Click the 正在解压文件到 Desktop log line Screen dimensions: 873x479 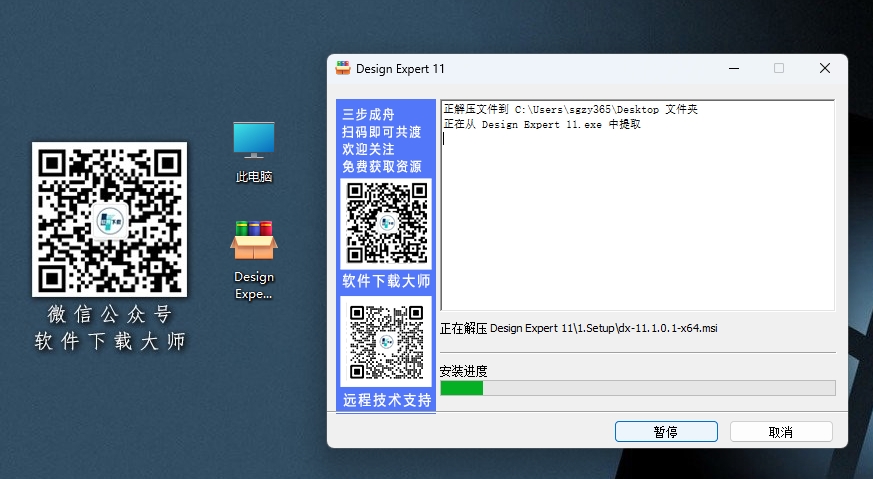point(571,110)
